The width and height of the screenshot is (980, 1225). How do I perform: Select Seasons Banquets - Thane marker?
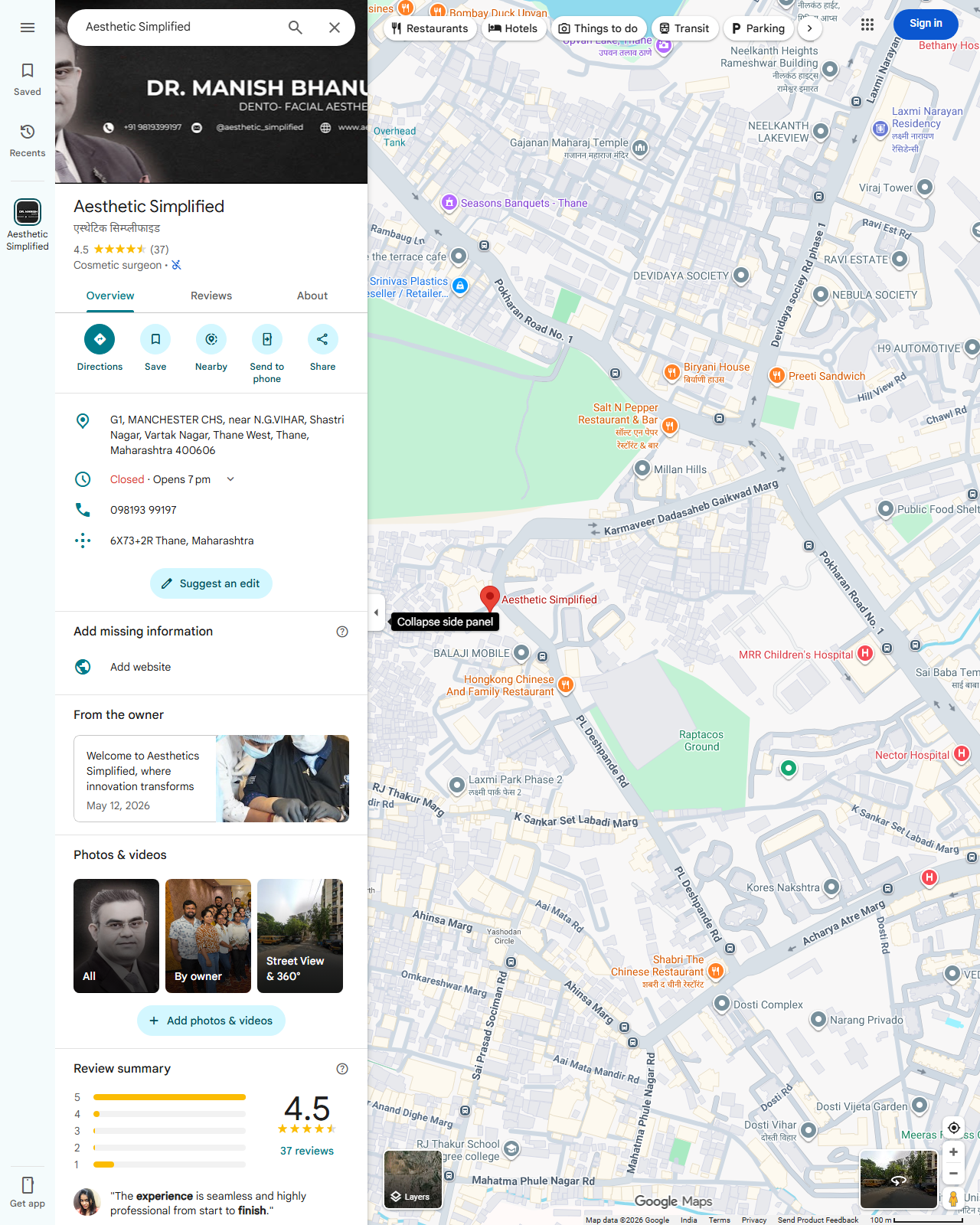[449, 203]
